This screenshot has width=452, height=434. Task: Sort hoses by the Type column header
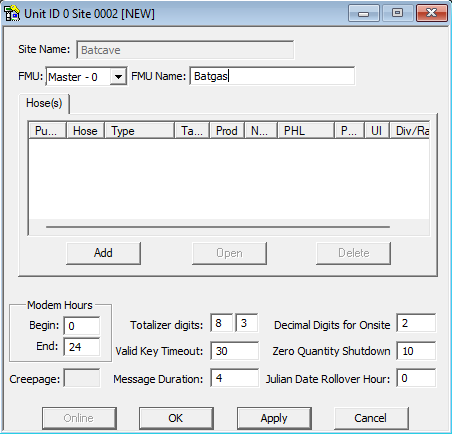[140, 131]
